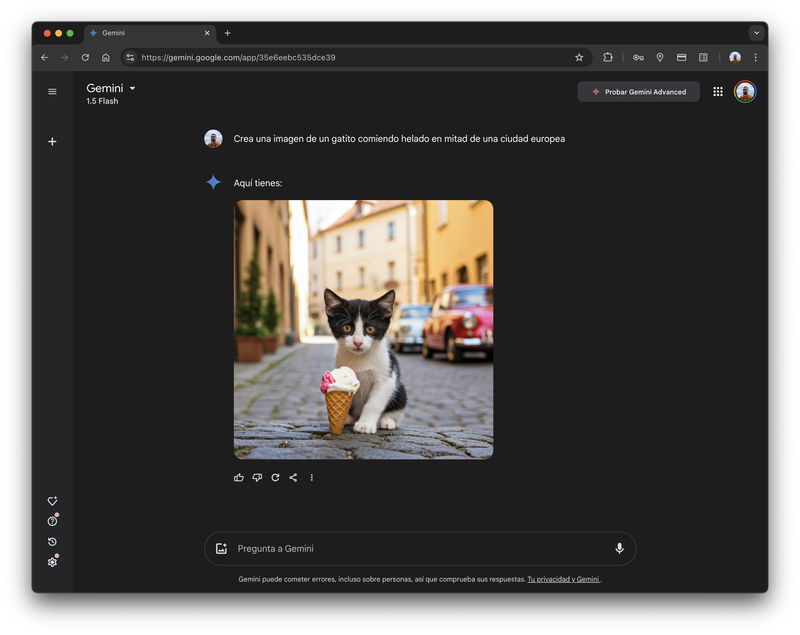Open settings gear in the sidebar
The width and height of the screenshot is (800, 635).
pos(52,562)
